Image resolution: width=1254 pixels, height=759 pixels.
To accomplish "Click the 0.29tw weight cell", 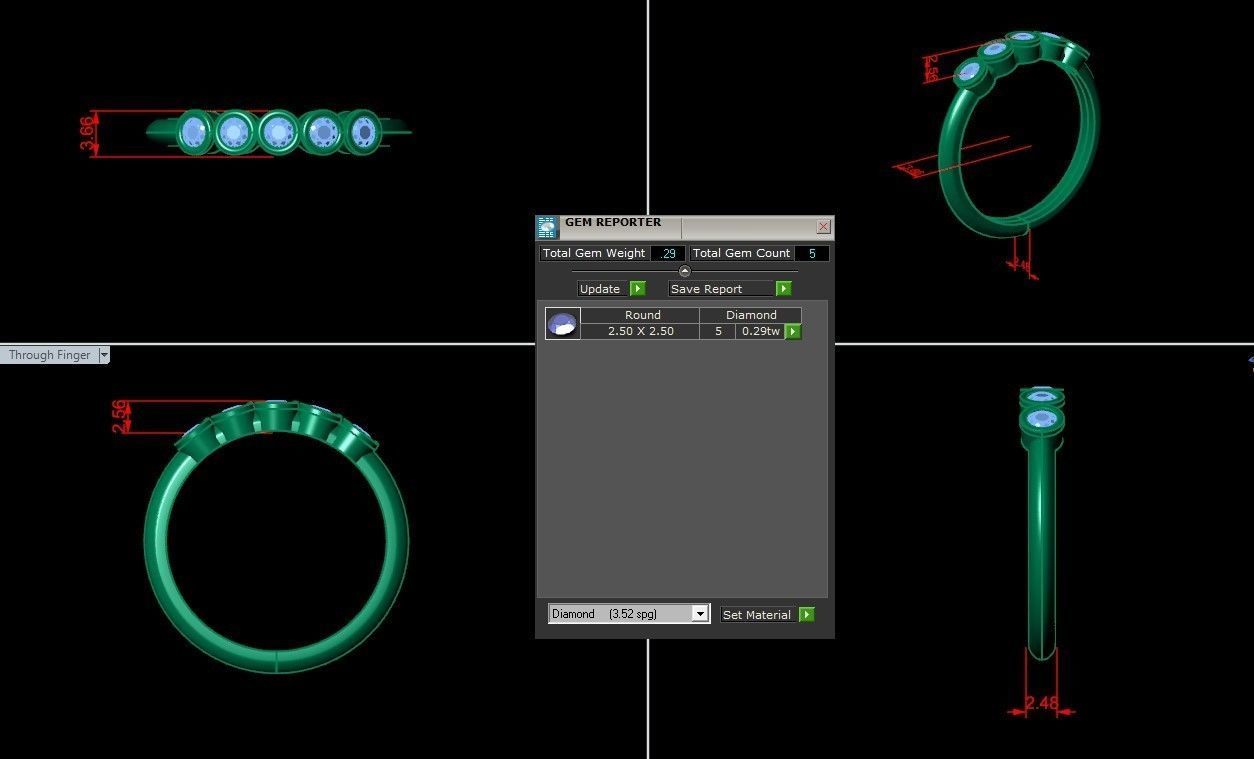I will pyautogui.click(x=761, y=331).
